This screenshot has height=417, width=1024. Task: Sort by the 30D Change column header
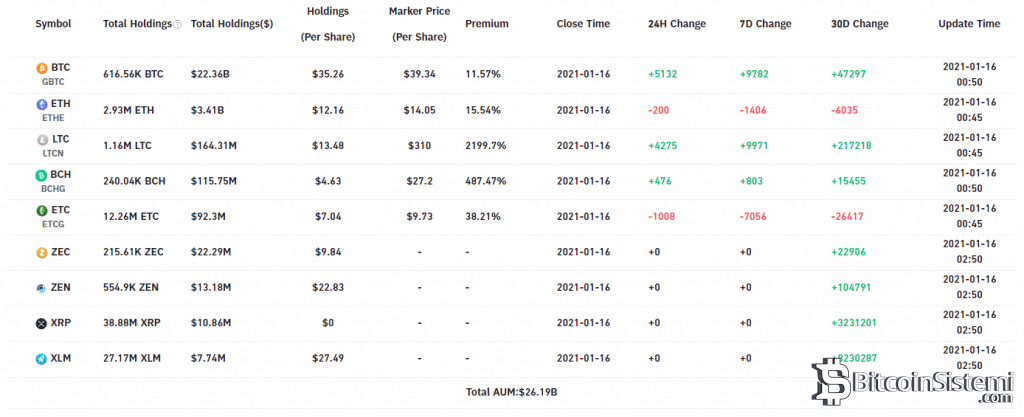859,23
